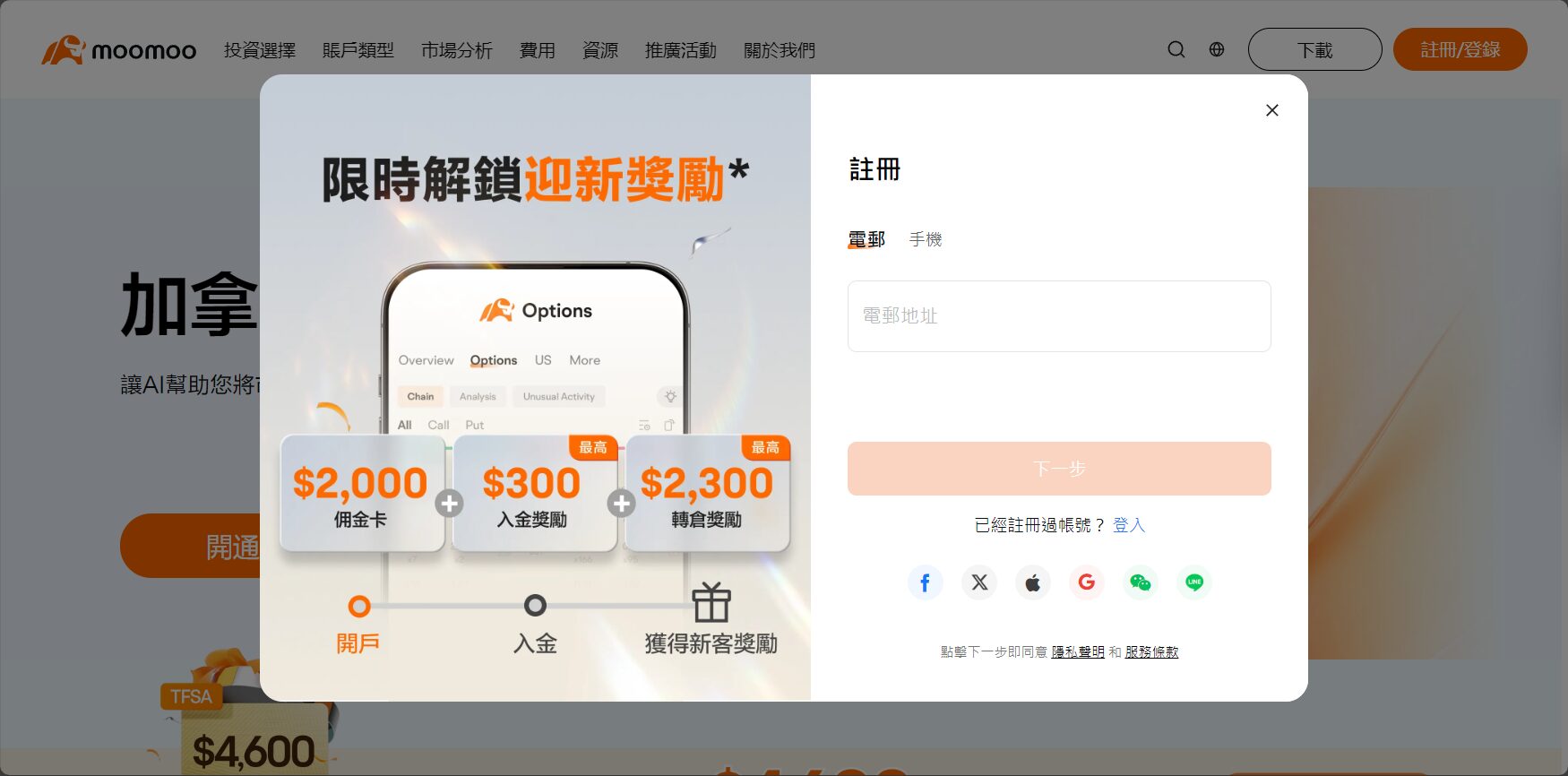Click the gift box 獲得新客獎勵 icon
This screenshot has height=776, width=1568.
point(711,602)
